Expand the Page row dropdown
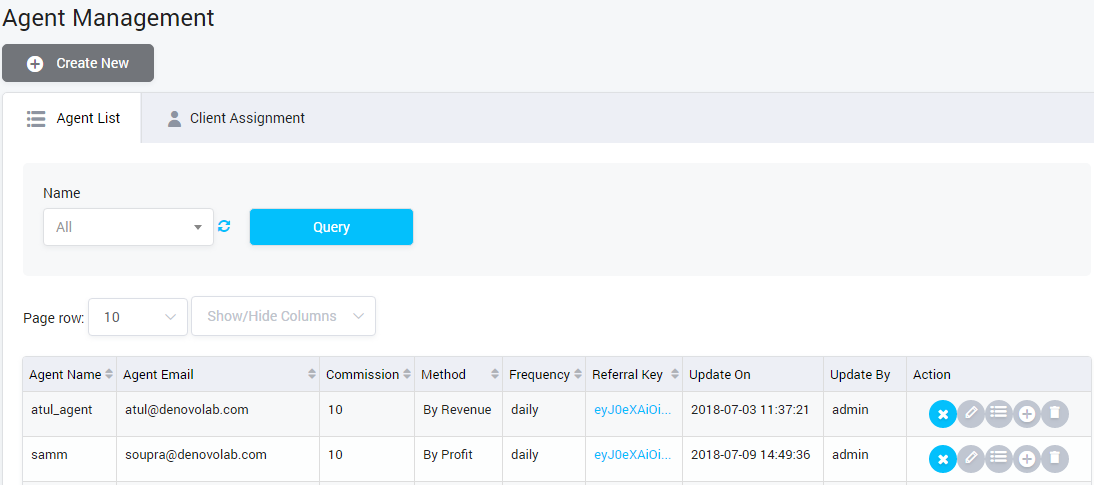The height and width of the screenshot is (485, 1094). coord(138,316)
